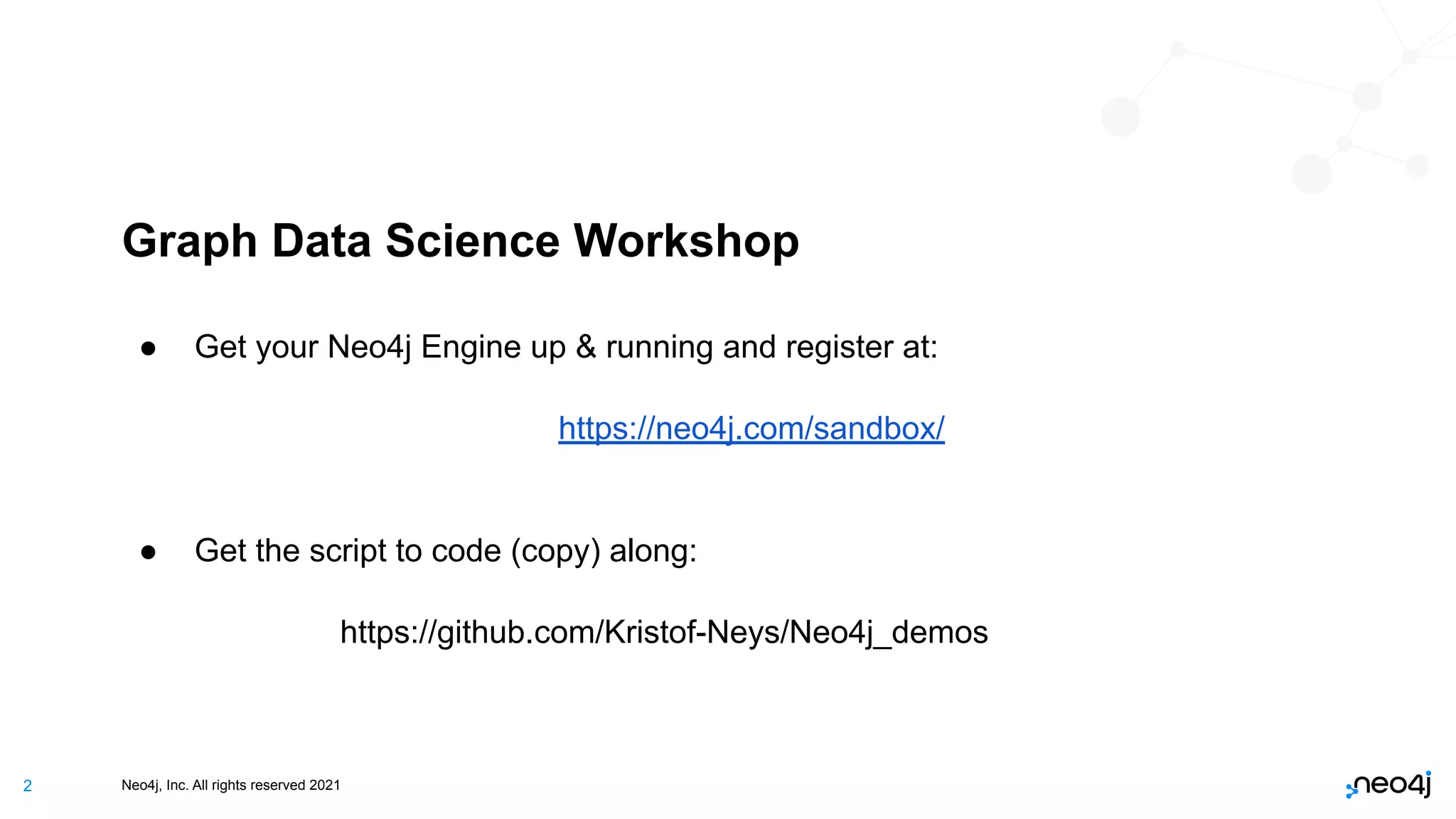Click the word 'Graph' in the heading

(x=190, y=241)
